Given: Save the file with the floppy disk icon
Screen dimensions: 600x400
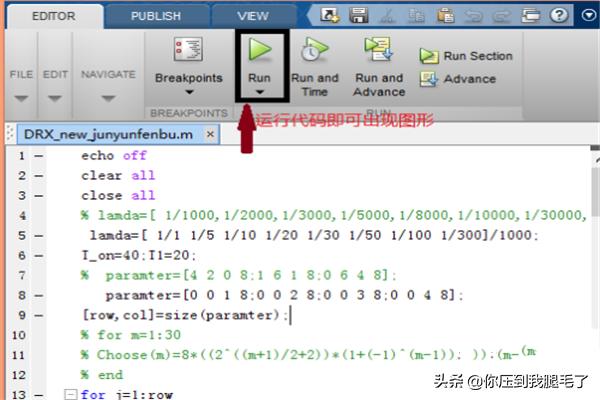Looking at the screenshot, I should [359, 15].
